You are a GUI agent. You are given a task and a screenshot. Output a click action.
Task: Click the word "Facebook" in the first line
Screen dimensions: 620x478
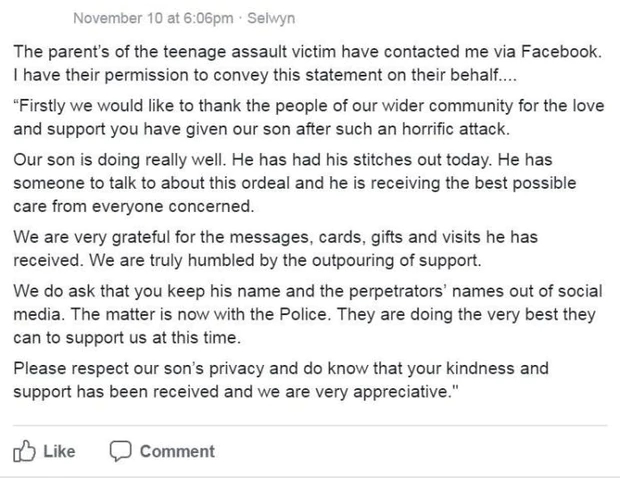[561, 52]
